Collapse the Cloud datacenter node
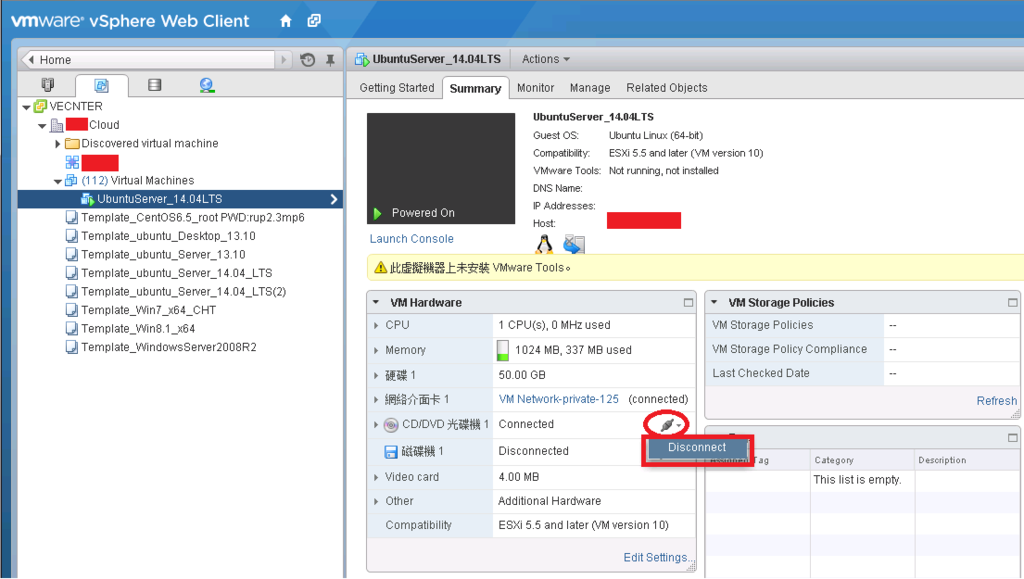 click(x=42, y=126)
